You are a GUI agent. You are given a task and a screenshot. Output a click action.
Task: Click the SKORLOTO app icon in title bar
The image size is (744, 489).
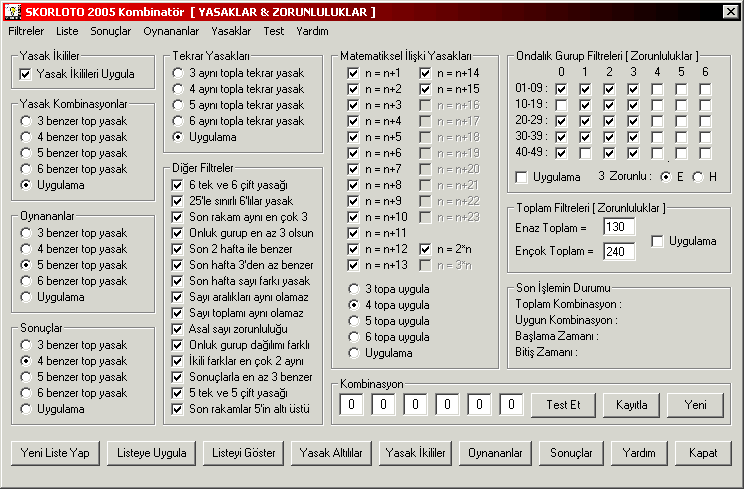click(x=13, y=11)
